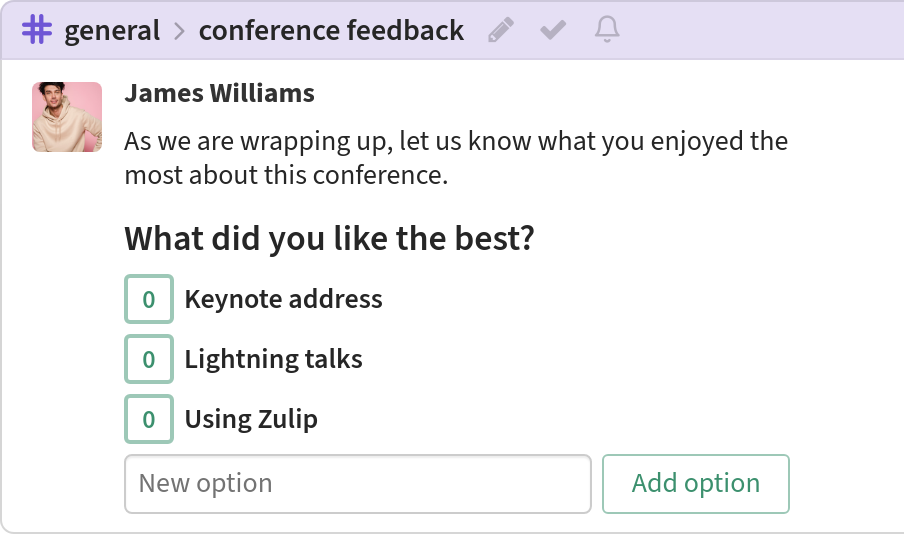Click the pencil edit topic icon
The image size is (904, 538).
click(500, 30)
